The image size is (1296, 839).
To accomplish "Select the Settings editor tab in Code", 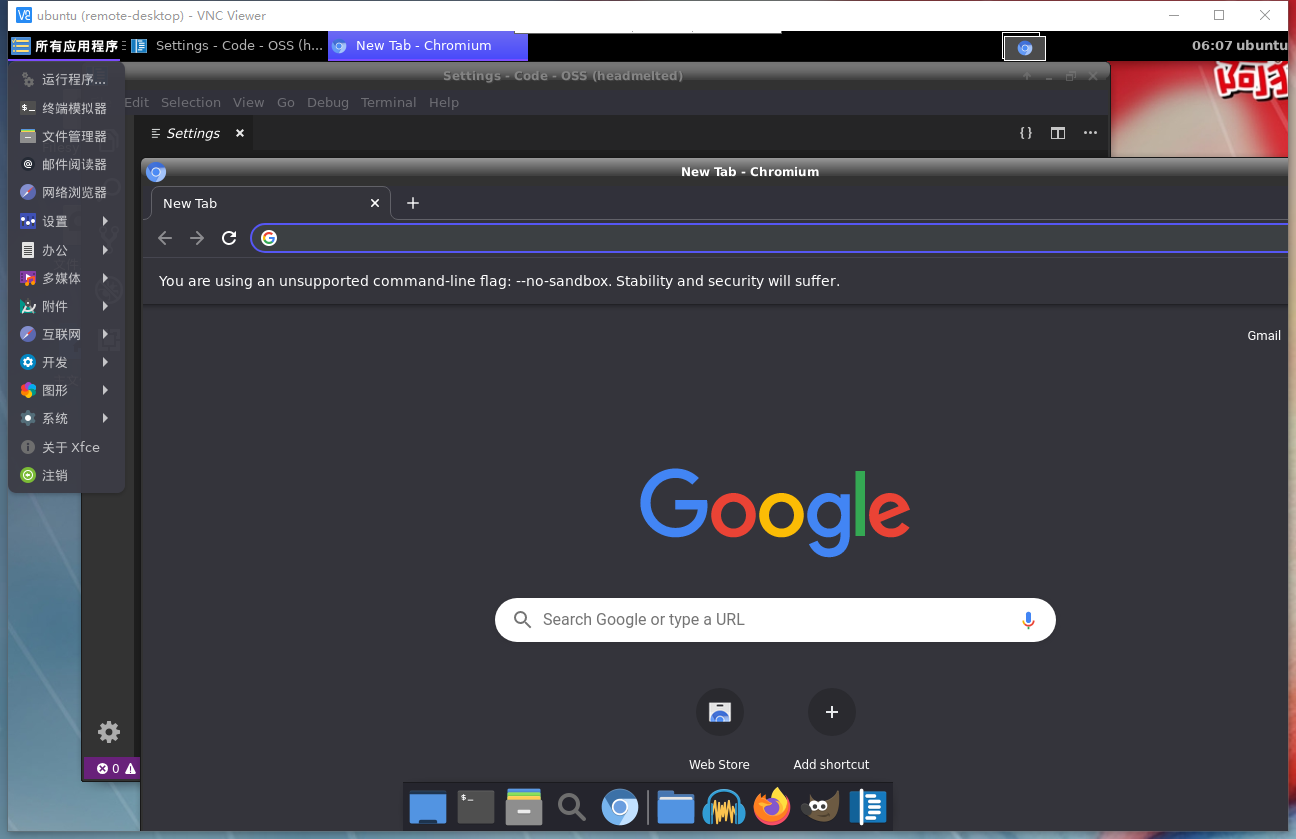I will pos(195,133).
